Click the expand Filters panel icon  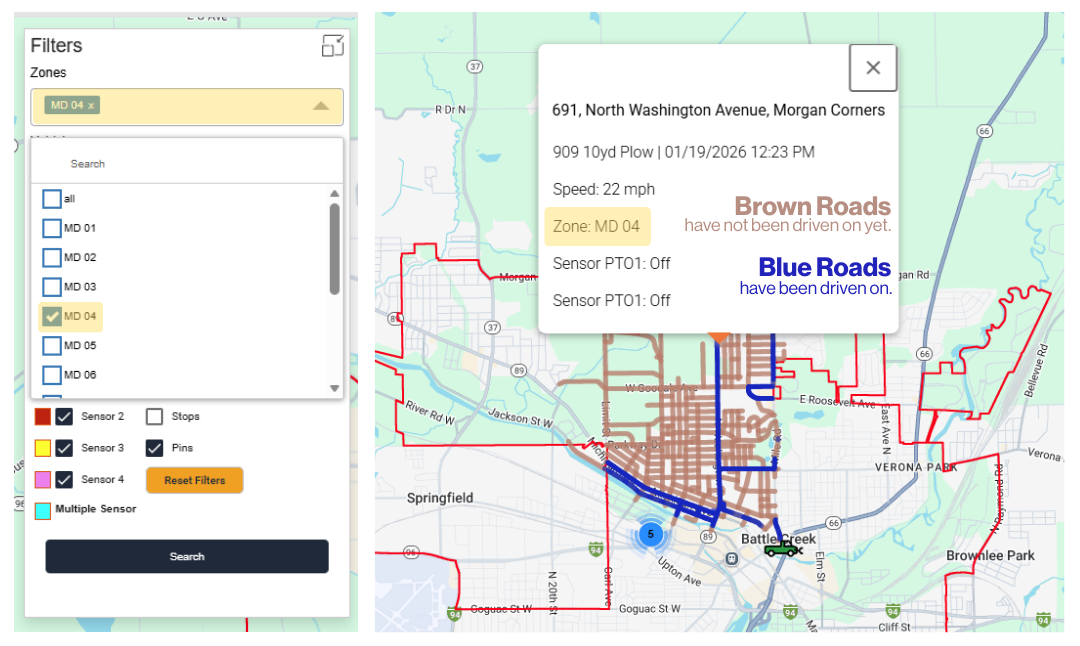click(x=332, y=46)
